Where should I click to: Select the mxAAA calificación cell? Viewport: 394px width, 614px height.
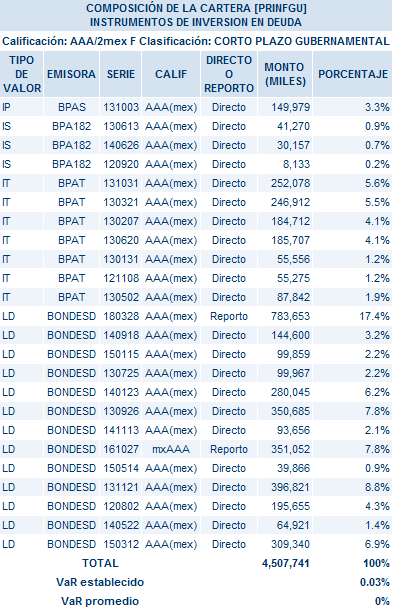tap(171, 449)
